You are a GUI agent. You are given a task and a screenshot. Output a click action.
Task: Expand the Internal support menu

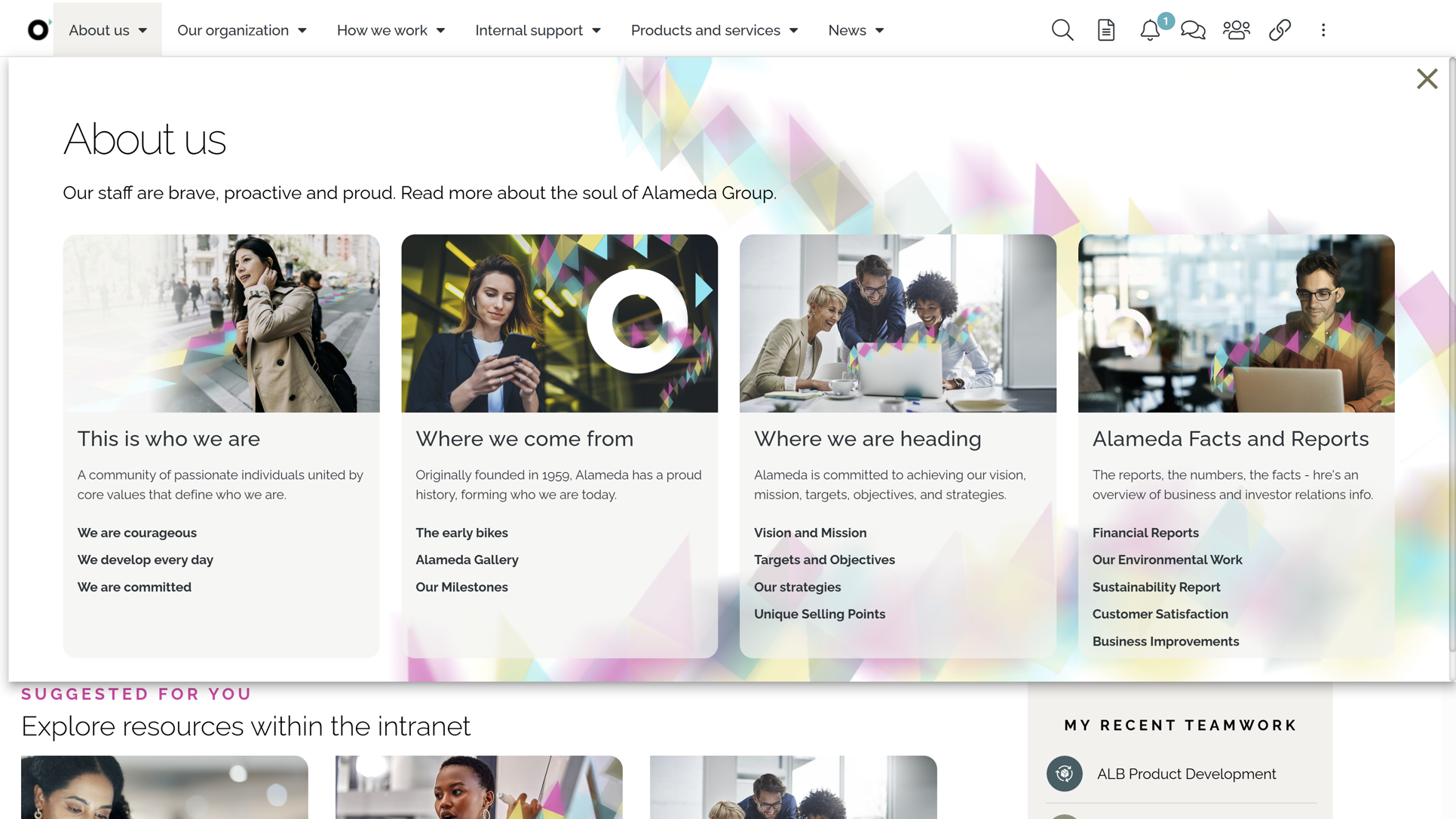pyautogui.click(x=538, y=30)
